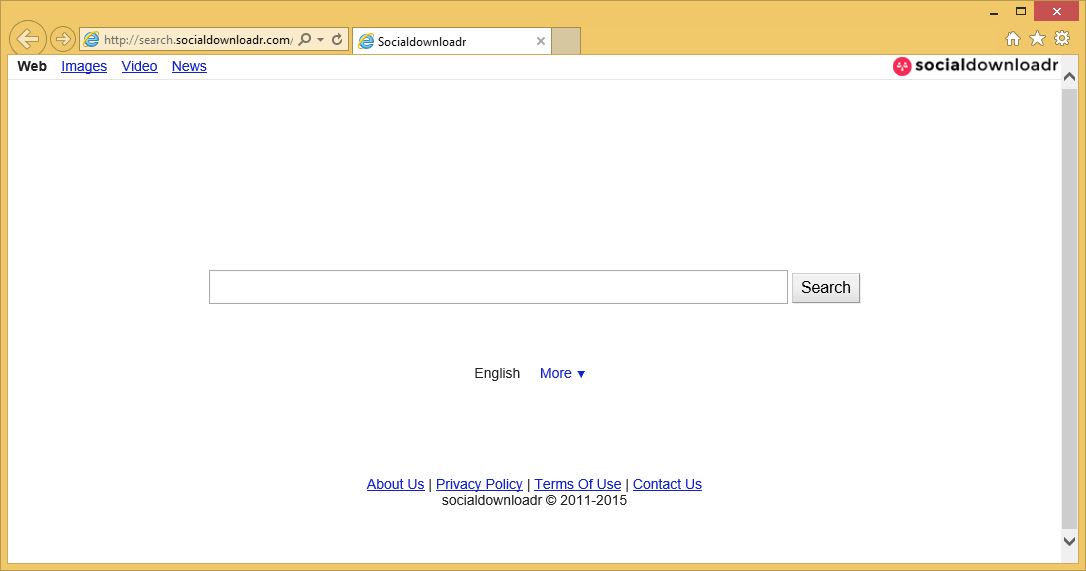This screenshot has height=571, width=1086.
Task: Select the address bar URL field
Action: point(198,39)
